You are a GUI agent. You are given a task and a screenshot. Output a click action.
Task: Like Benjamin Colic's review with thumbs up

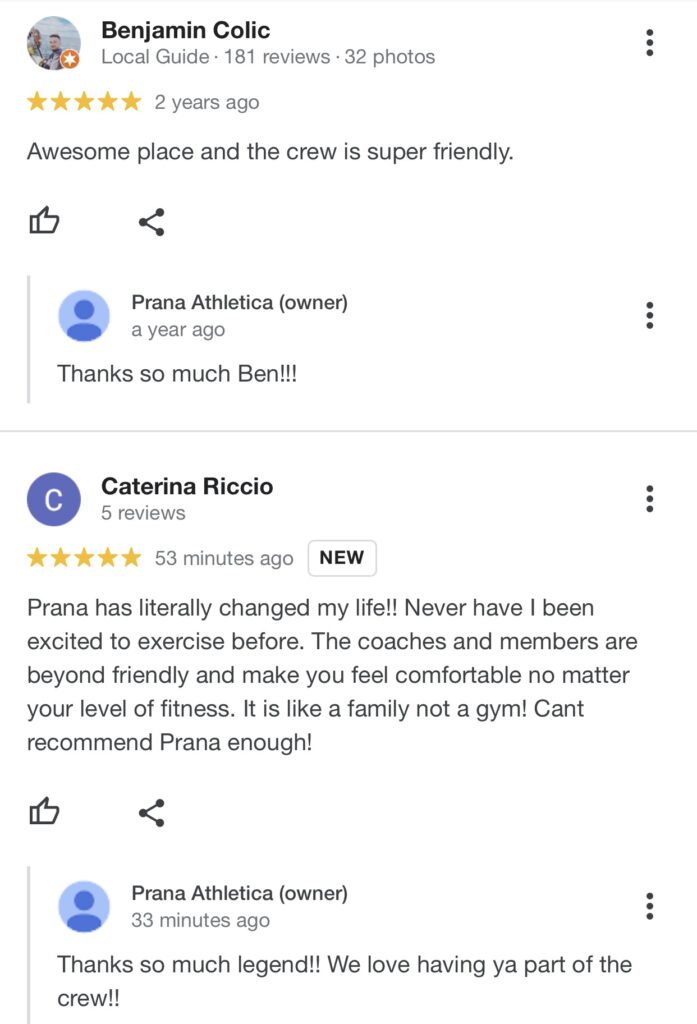tap(44, 222)
